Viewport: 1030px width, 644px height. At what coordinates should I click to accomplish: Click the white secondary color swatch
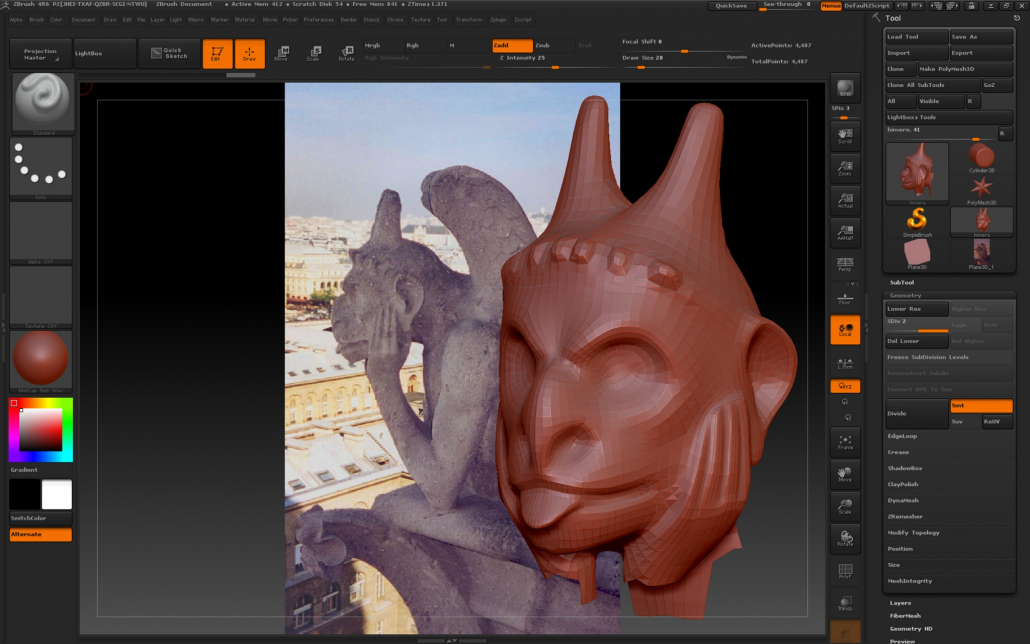[56, 494]
